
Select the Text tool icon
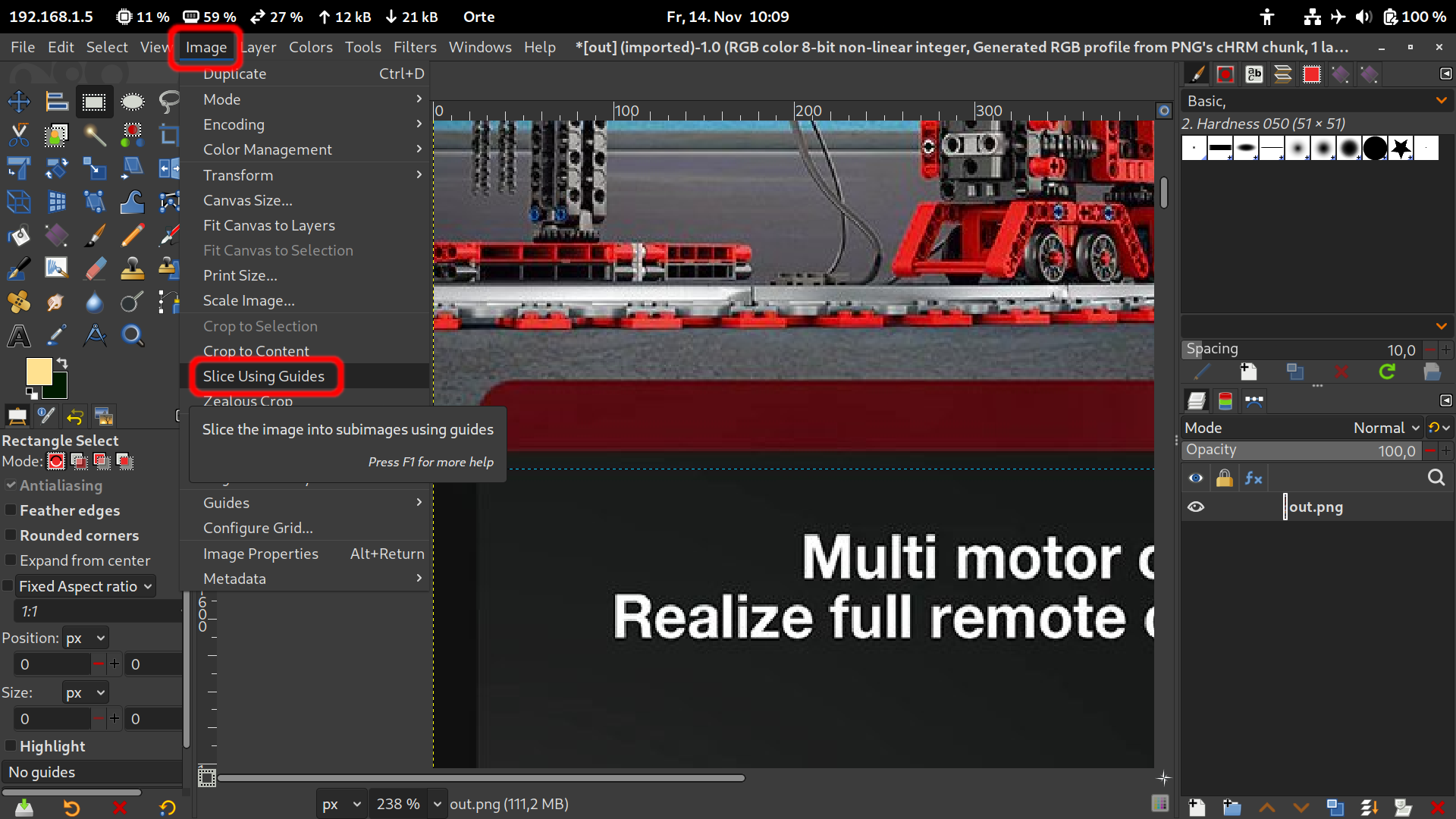(18, 335)
